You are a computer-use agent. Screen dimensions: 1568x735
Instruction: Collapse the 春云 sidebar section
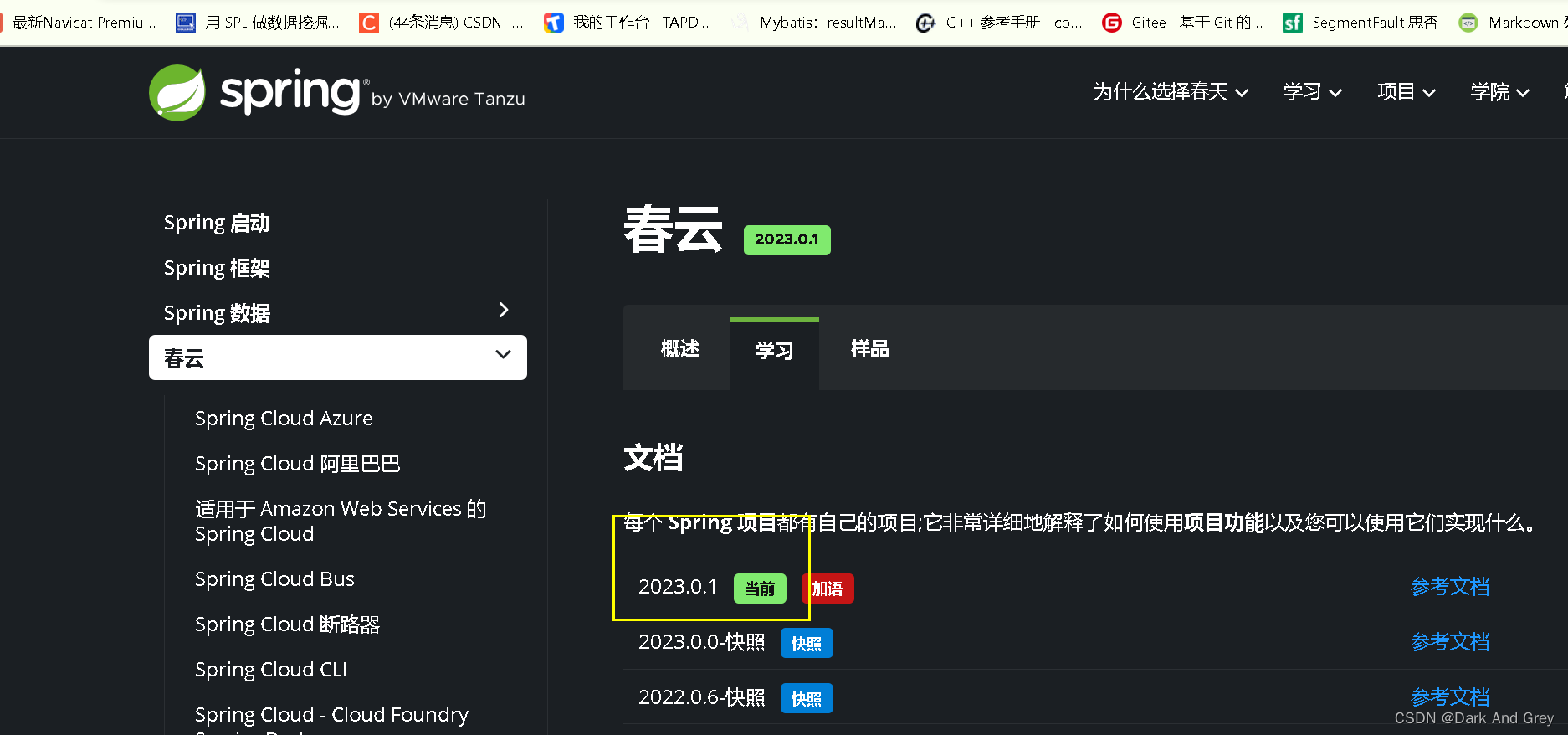pyautogui.click(x=504, y=354)
